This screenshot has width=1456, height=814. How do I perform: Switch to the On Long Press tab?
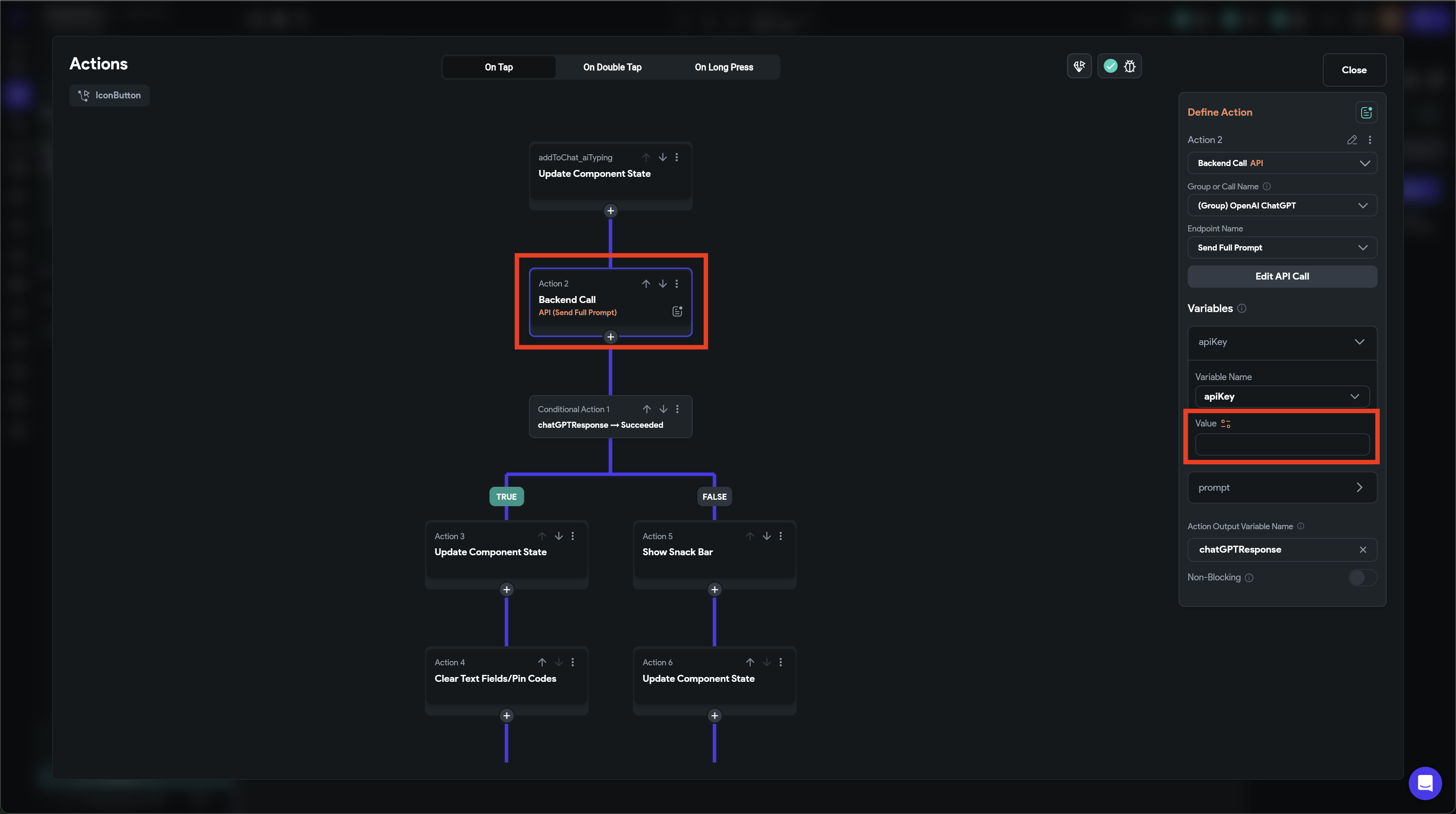tap(724, 67)
